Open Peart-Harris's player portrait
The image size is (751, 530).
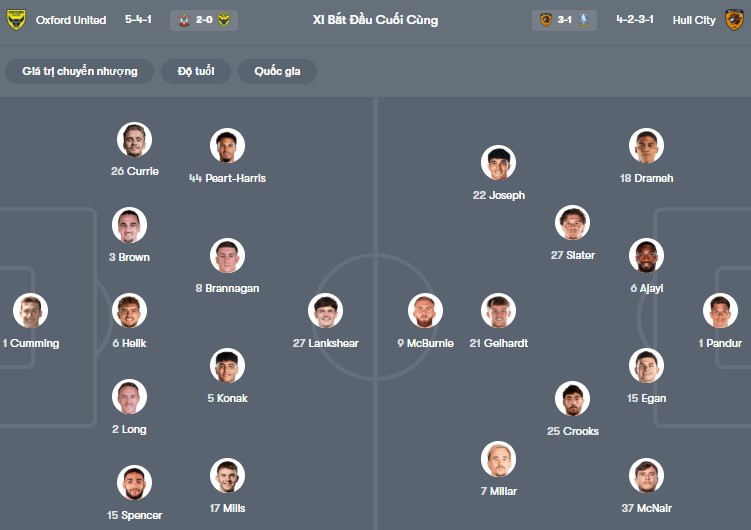227,146
